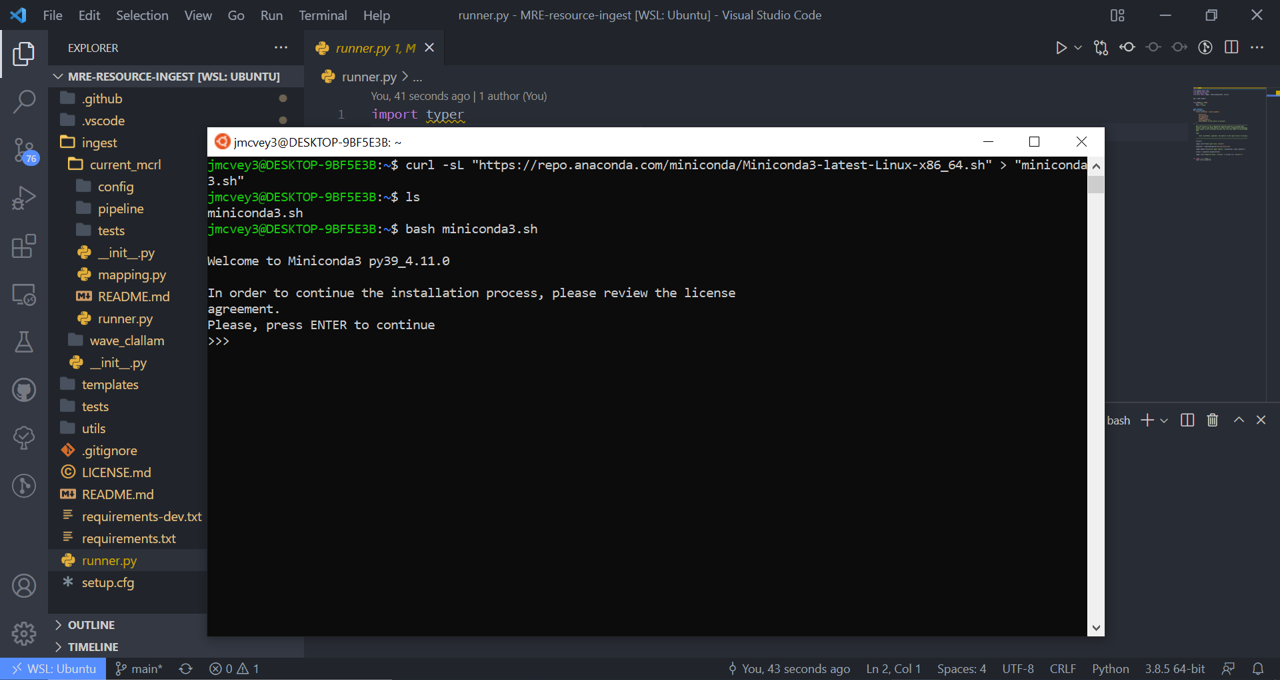Viewport: 1280px width, 680px height.
Task: Open the Help menu
Action: (376, 15)
